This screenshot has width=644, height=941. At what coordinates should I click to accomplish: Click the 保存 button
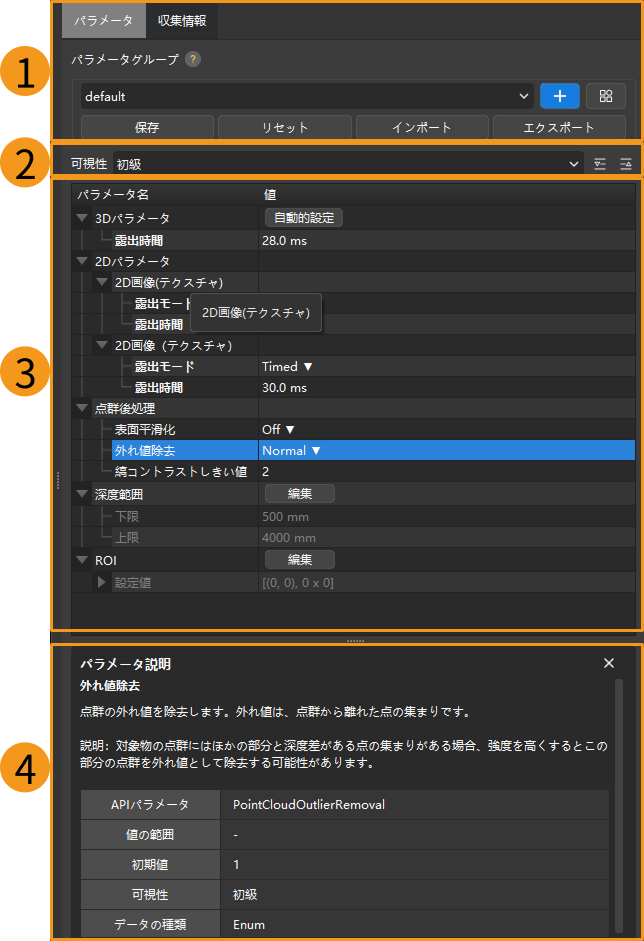[x=147, y=127]
